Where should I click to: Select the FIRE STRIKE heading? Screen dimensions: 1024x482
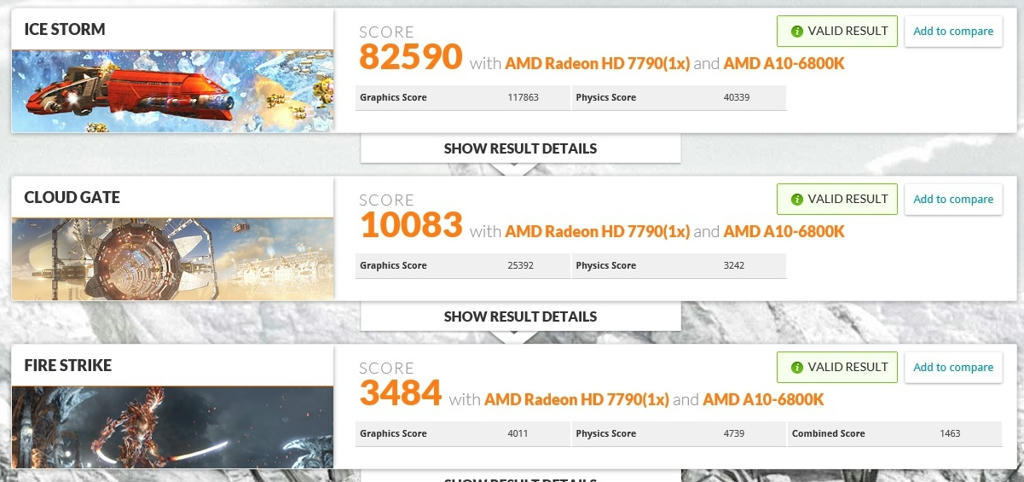[68, 365]
